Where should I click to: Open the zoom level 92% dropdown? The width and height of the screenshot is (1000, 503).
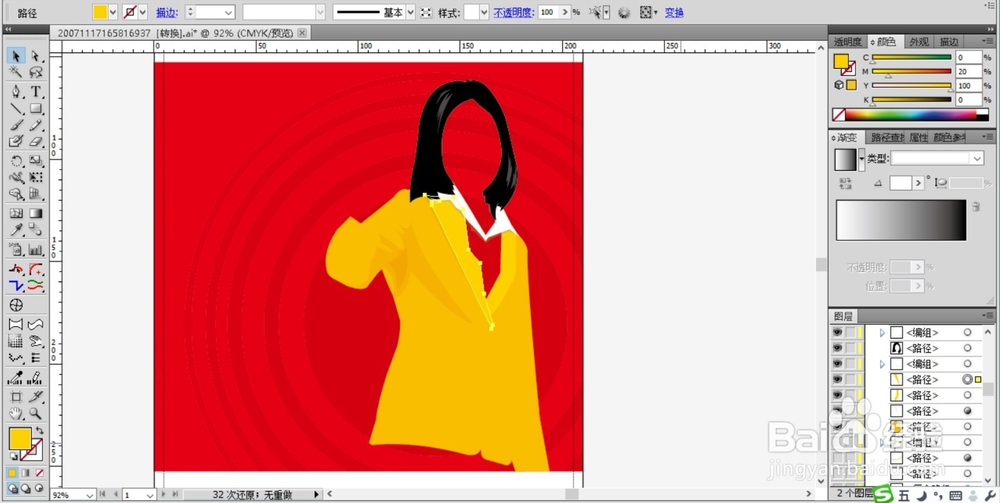(88, 495)
